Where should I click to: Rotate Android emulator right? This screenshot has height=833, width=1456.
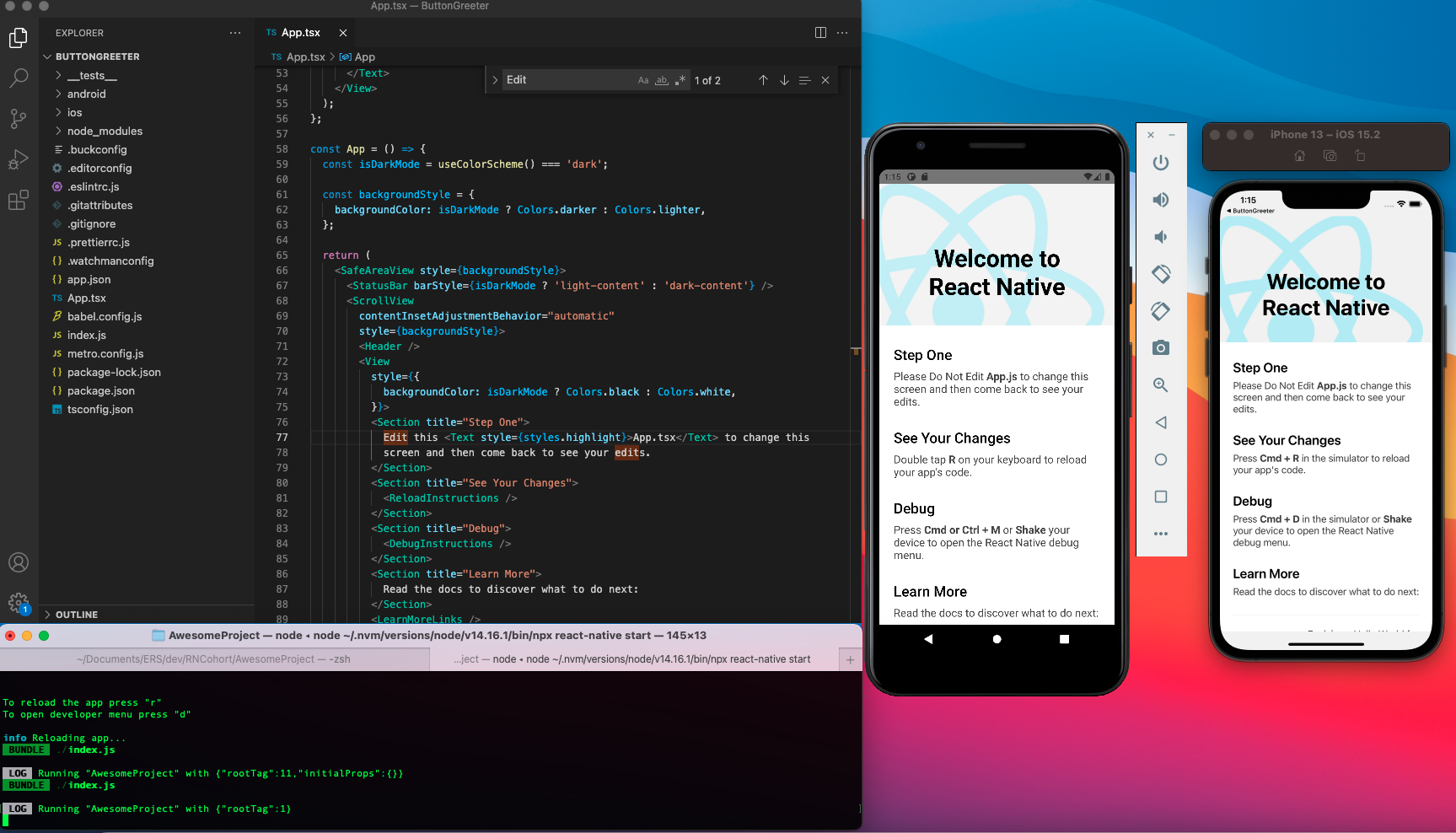click(1161, 311)
